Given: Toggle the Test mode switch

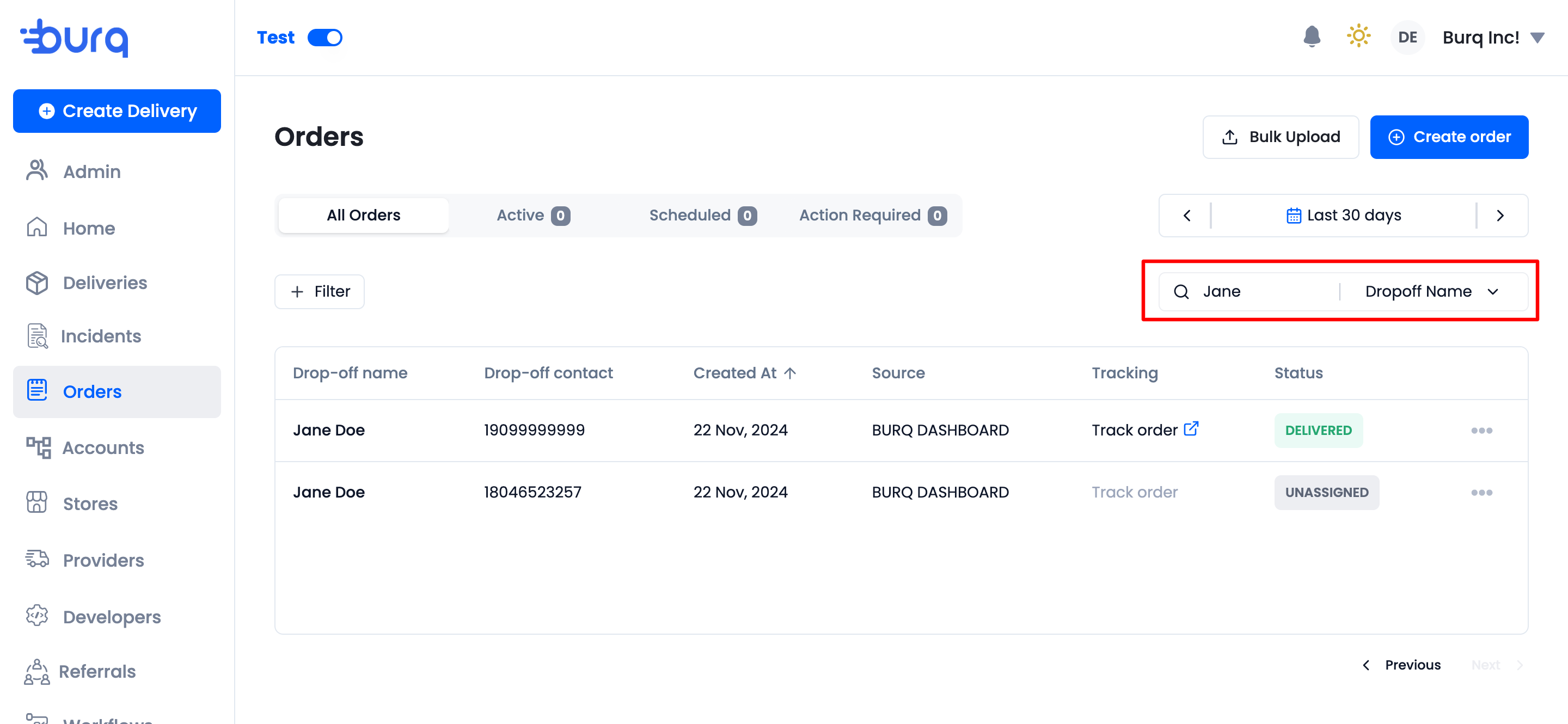Looking at the screenshot, I should (324, 38).
